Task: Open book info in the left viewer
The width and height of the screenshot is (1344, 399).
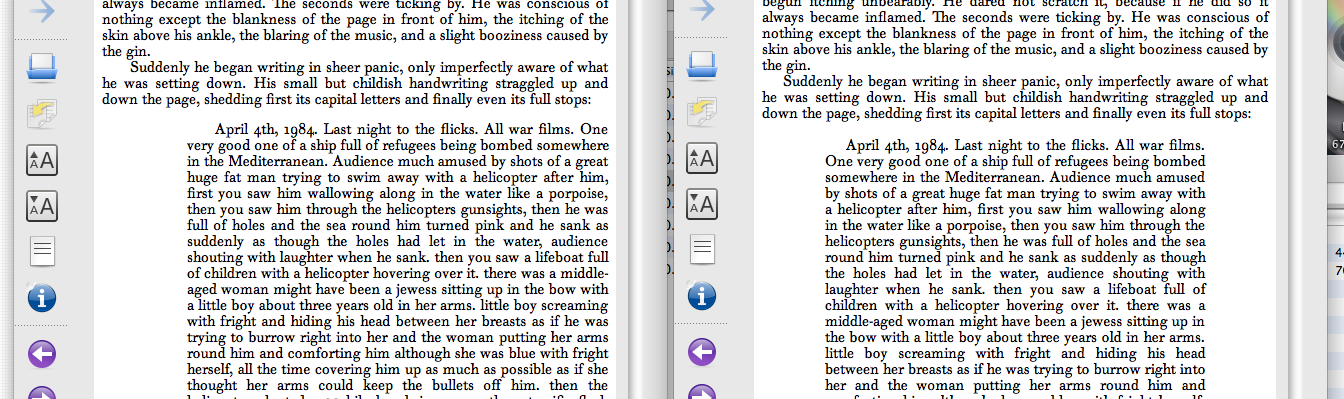Action: pyautogui.click(x=42, y=297)
